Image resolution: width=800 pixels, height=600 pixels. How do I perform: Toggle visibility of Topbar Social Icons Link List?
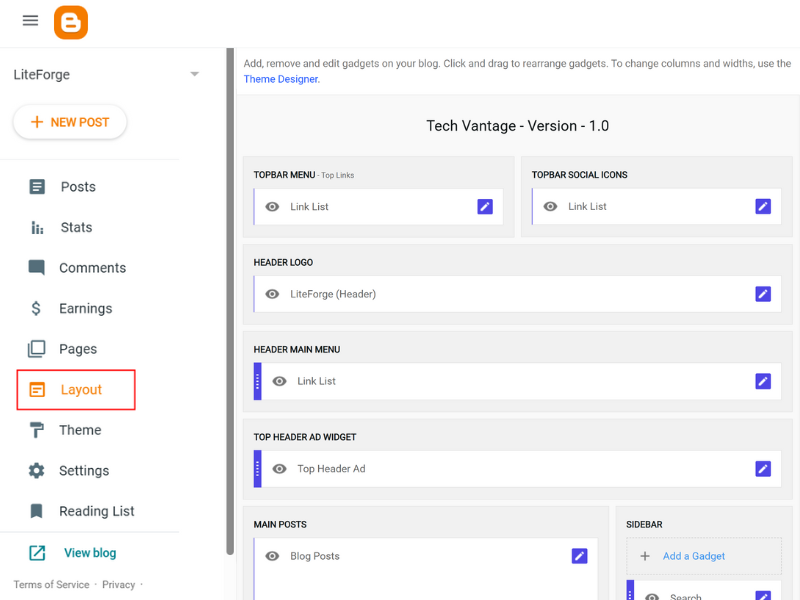click(549, 207)
